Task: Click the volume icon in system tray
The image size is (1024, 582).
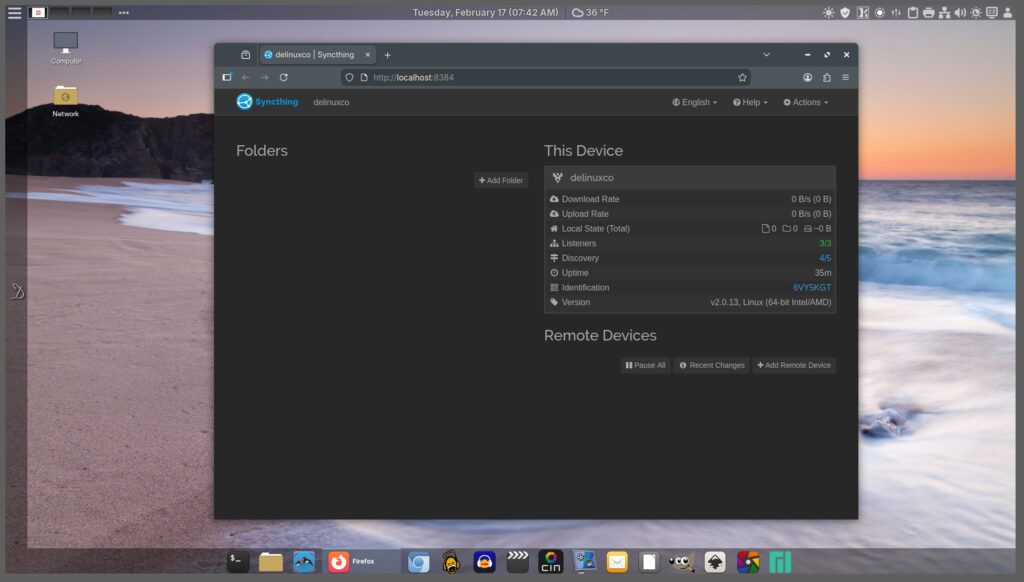Action: (x=960, y=13)
